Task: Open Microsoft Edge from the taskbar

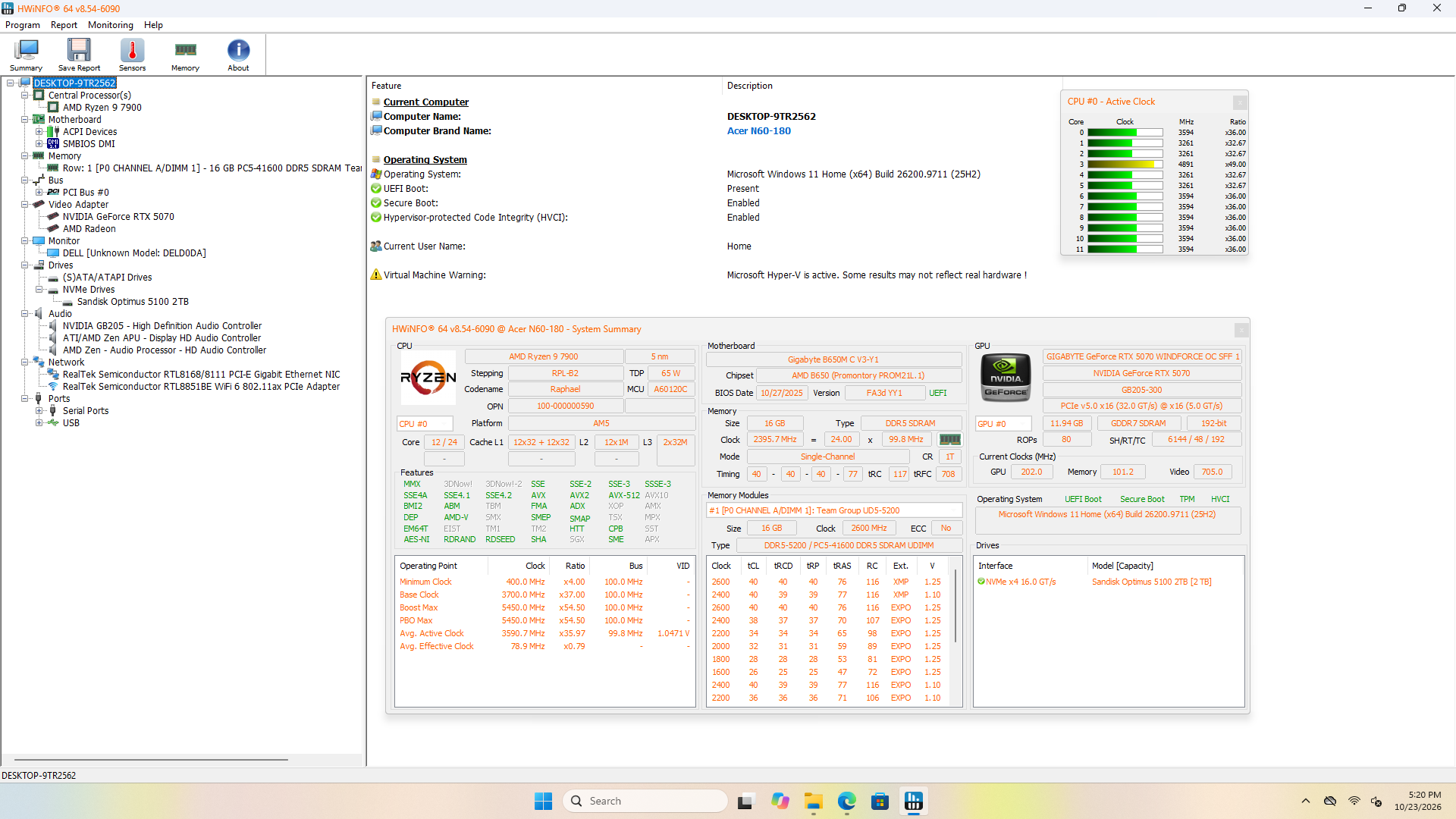Action: [x=847, y=801]
